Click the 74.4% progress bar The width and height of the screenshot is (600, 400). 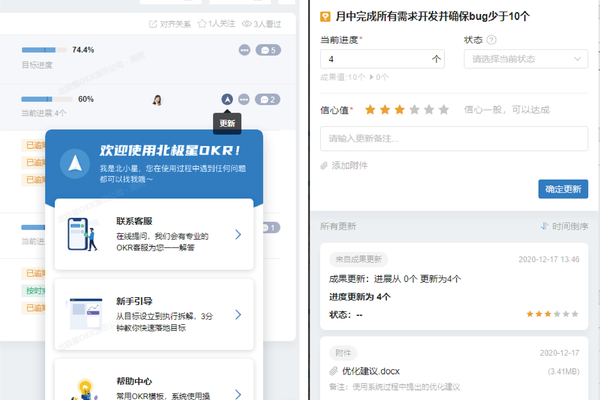[x=44, y=50]
